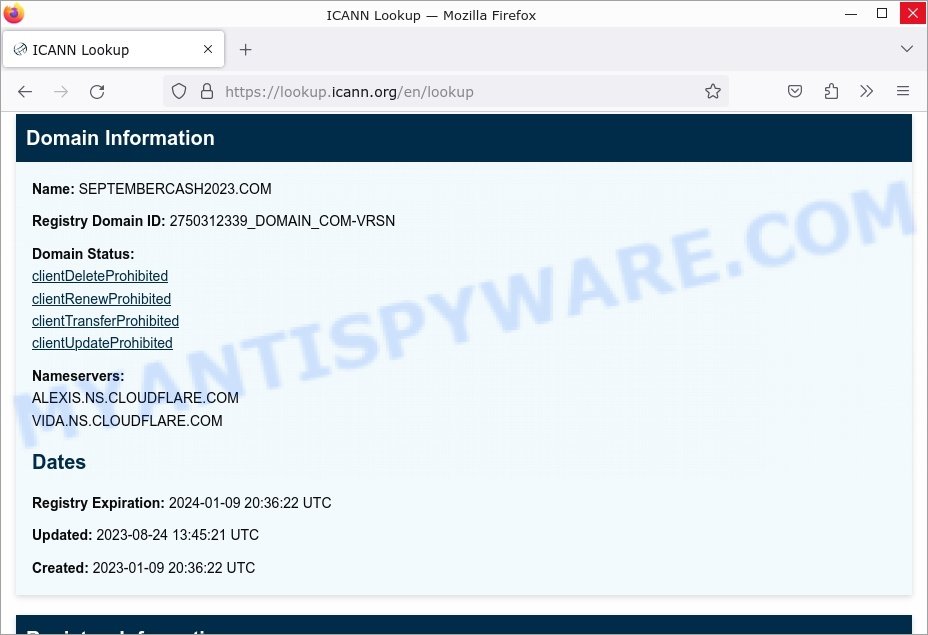This screenshot has height=635, width=928.
Task: Click the padlock site security icon
Action: coord(207,91)
